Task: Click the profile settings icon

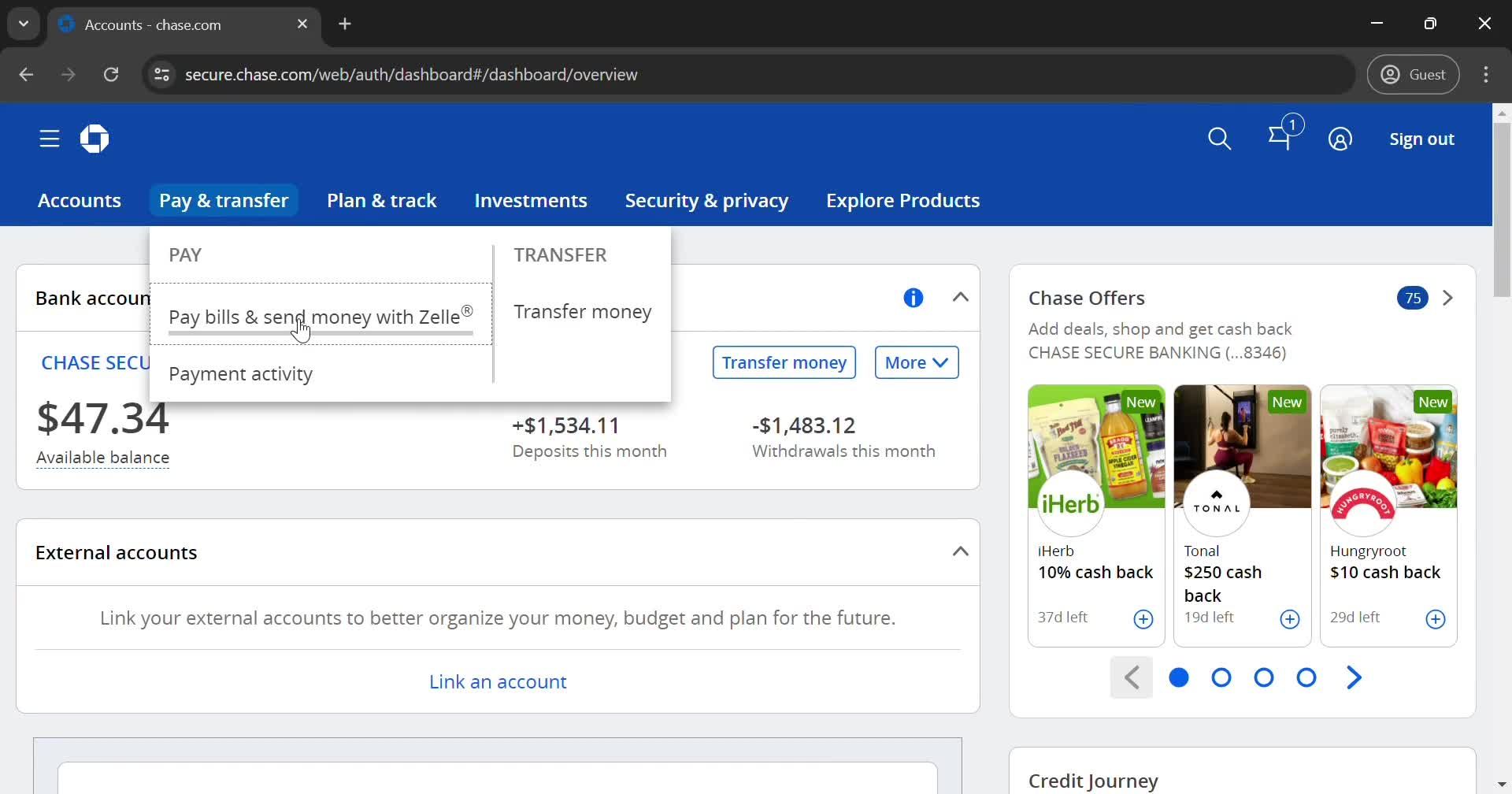Action: point(1340,139)
